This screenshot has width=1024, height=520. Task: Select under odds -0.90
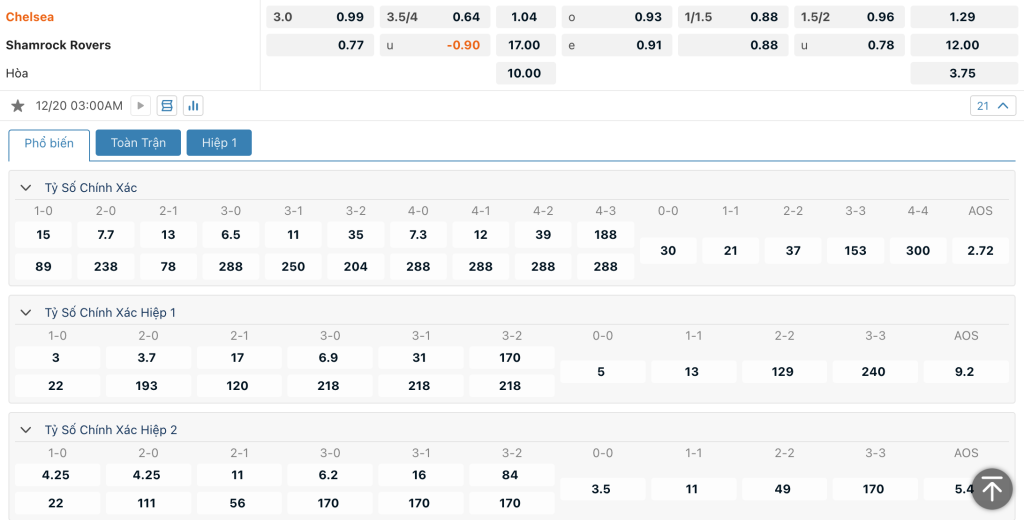pyautogui.click(x=435, y=45)
